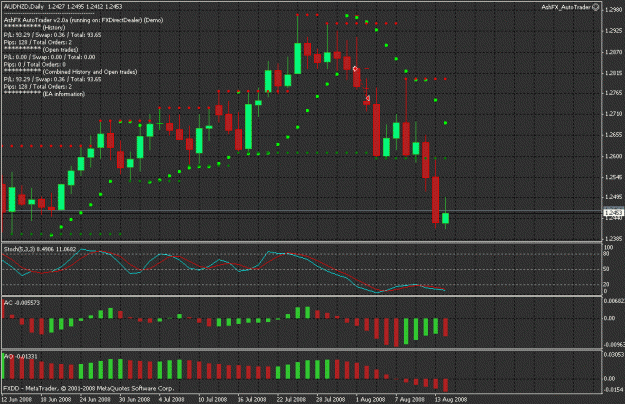Click the current price tag 1.2453
The width and height of the screenshot is (625, 404).
click(x=613, y=213)
